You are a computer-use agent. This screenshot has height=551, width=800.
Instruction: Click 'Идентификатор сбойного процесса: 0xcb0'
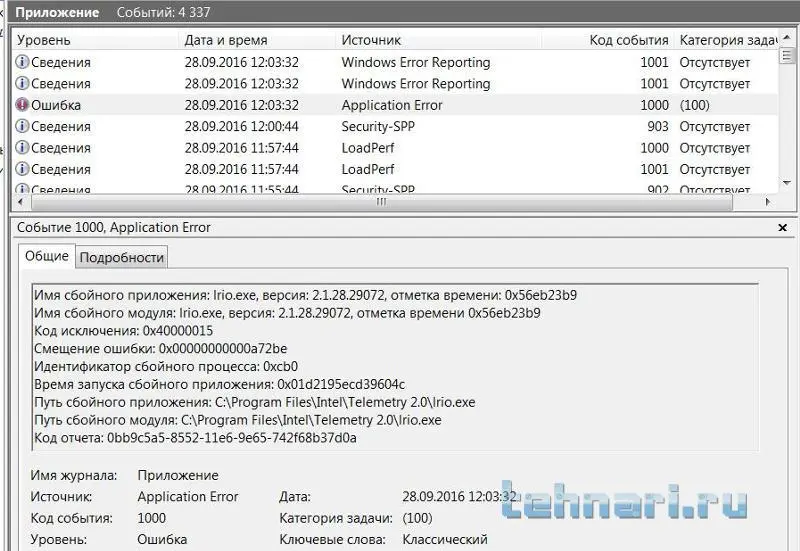166,366
